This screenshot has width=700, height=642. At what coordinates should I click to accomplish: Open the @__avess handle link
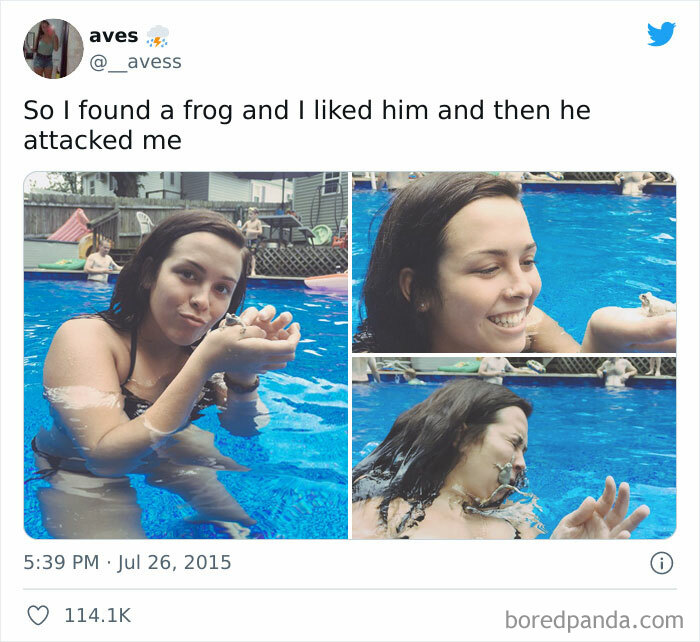[135, 62]
